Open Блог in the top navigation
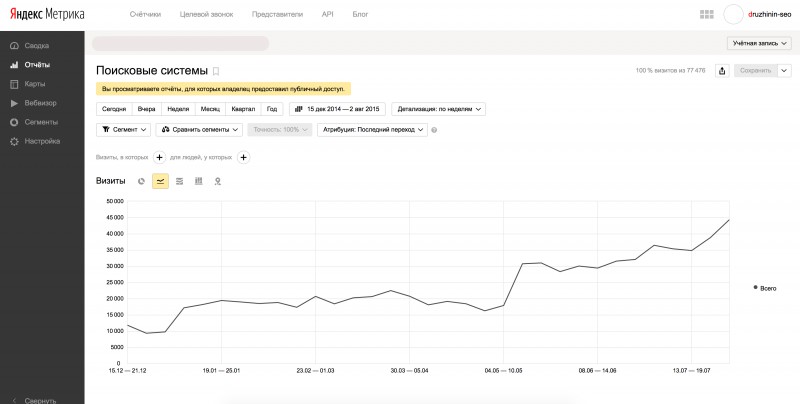Viewport: 800px width, 404px height. coord(360,14)
